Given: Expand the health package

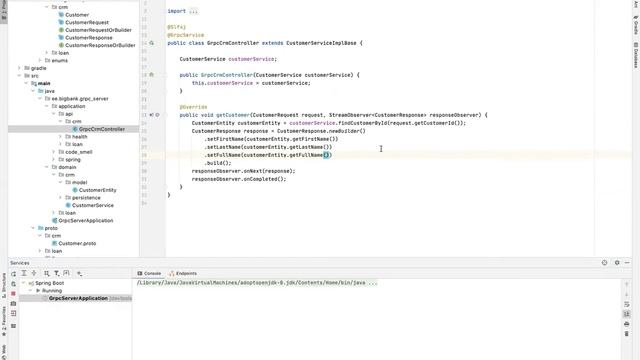Looking at the screenshot, I should pos(60,137).
